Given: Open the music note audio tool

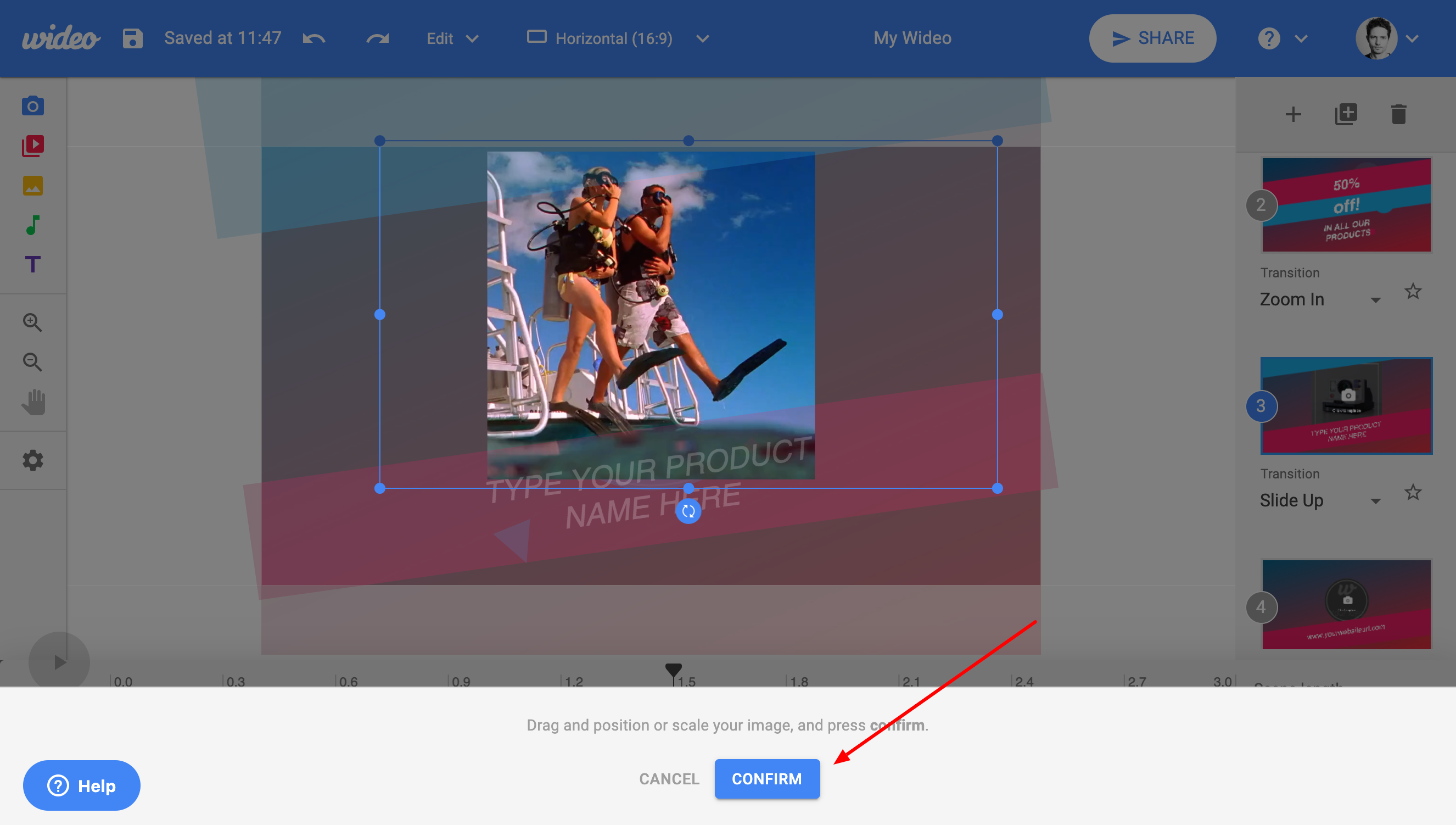Looking at the screenshot, I should click(33, 225).
